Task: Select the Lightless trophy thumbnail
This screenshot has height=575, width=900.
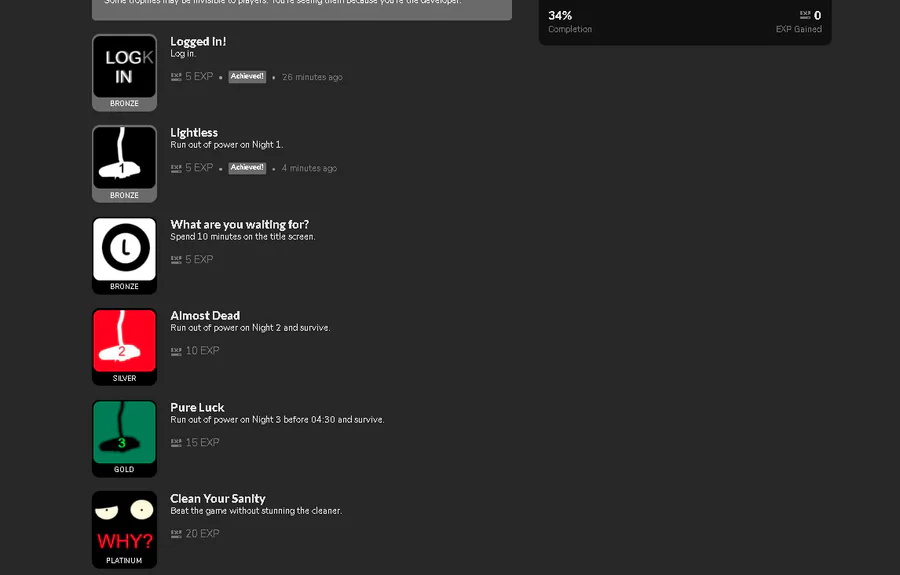Action: [x=124, y=158]
